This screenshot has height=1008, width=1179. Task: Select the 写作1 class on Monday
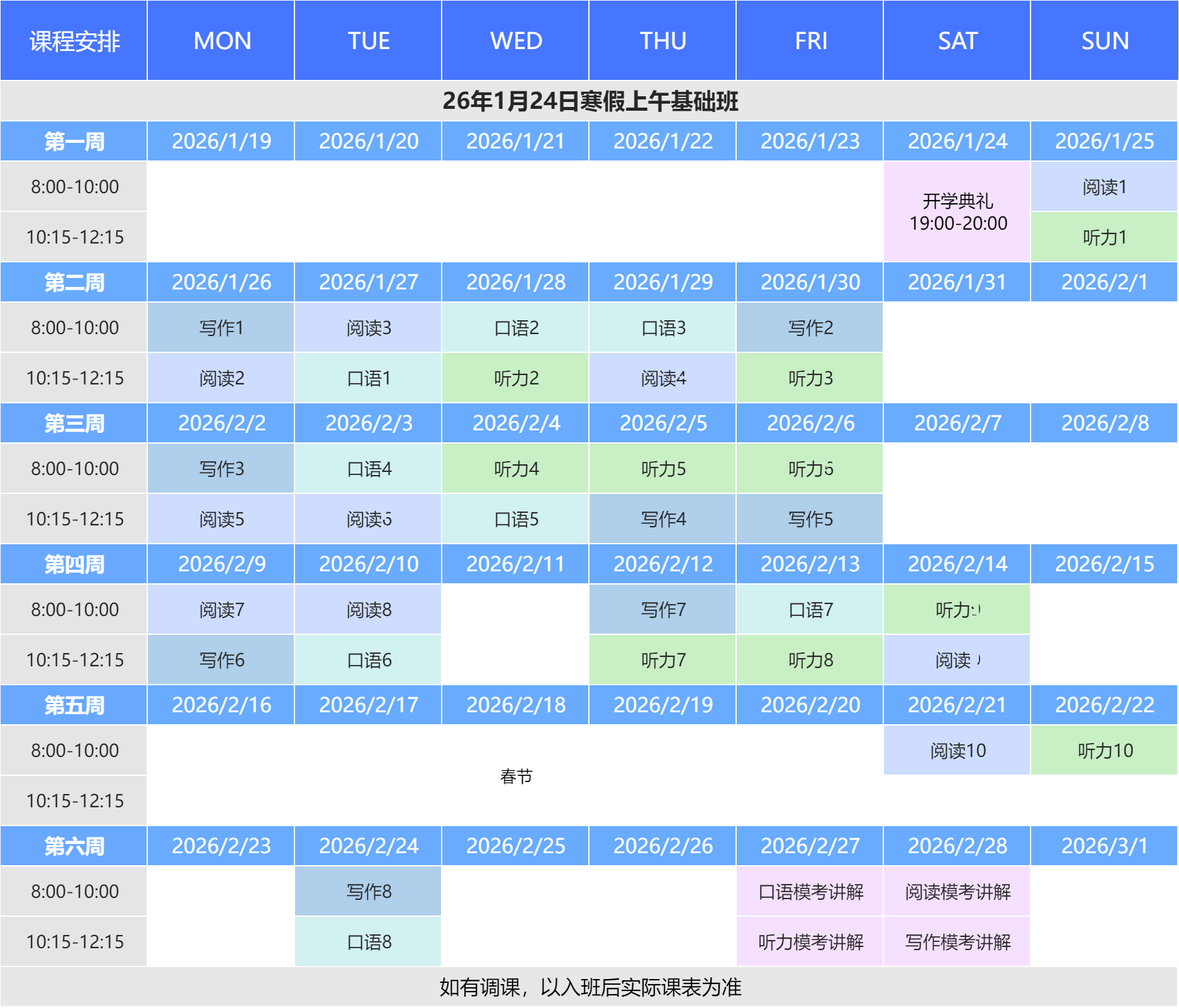221,328
